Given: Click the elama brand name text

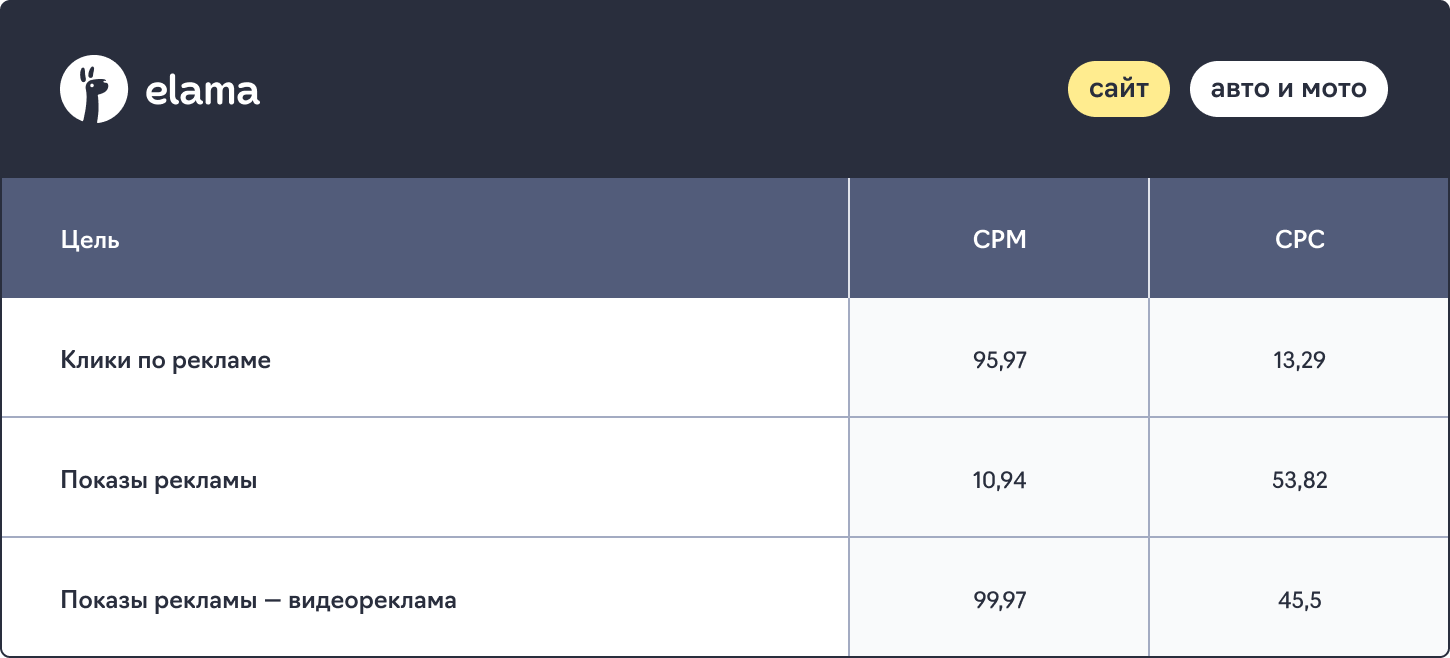Looking at the screenshot, I should 203,91.
